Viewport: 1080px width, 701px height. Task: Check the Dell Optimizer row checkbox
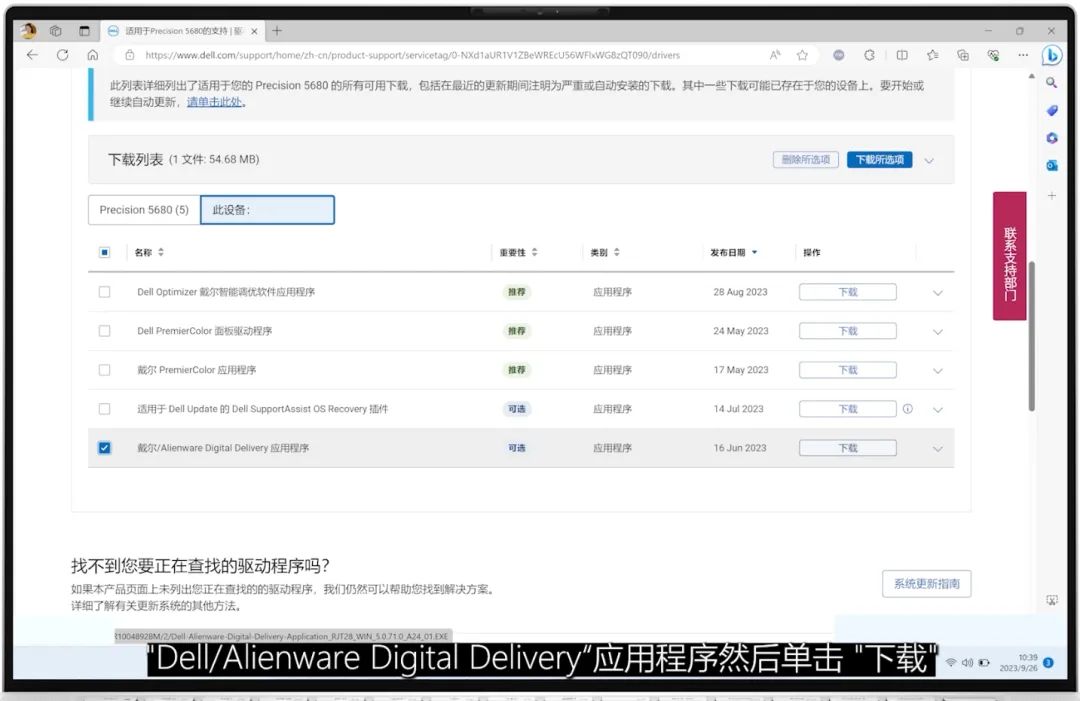pos(105,292)
